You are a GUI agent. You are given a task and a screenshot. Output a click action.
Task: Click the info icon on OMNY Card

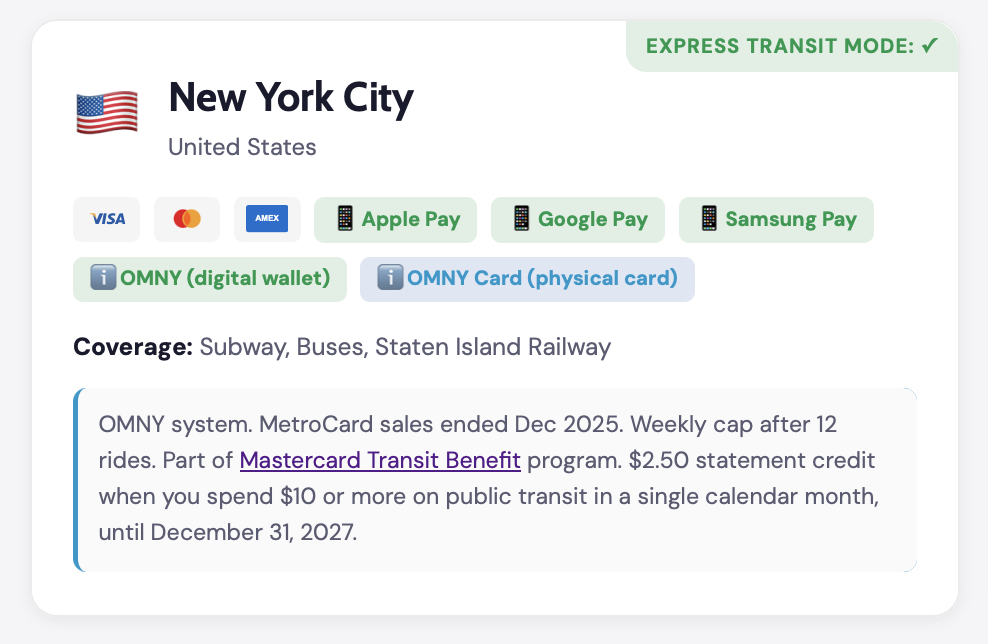[x=390, y=278]
